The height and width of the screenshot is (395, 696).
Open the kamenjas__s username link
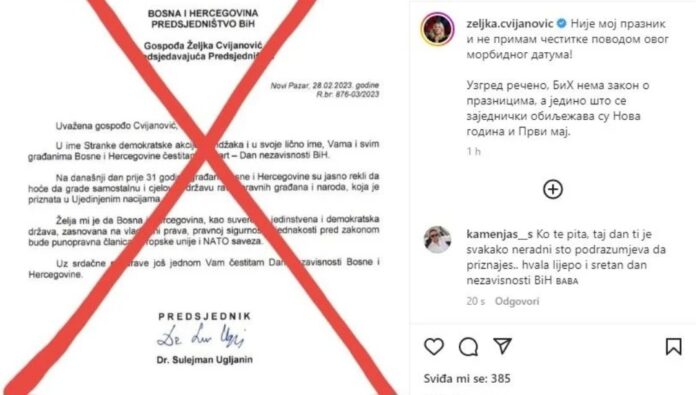click(x=499, y=234)
